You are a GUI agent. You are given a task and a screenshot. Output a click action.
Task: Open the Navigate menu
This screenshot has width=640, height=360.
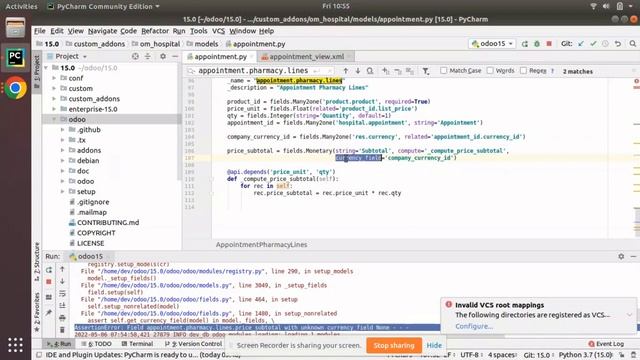tap(102, 31)
